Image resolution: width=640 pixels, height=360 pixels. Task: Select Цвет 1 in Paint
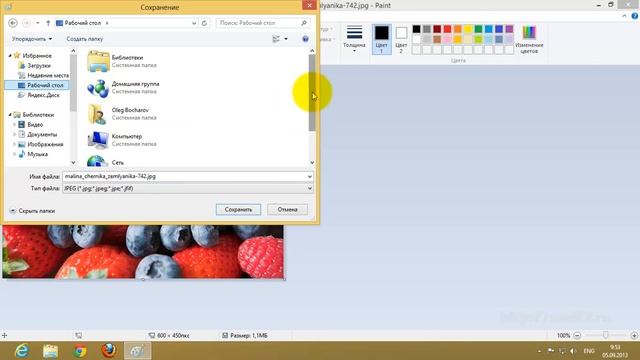(382, 39)
